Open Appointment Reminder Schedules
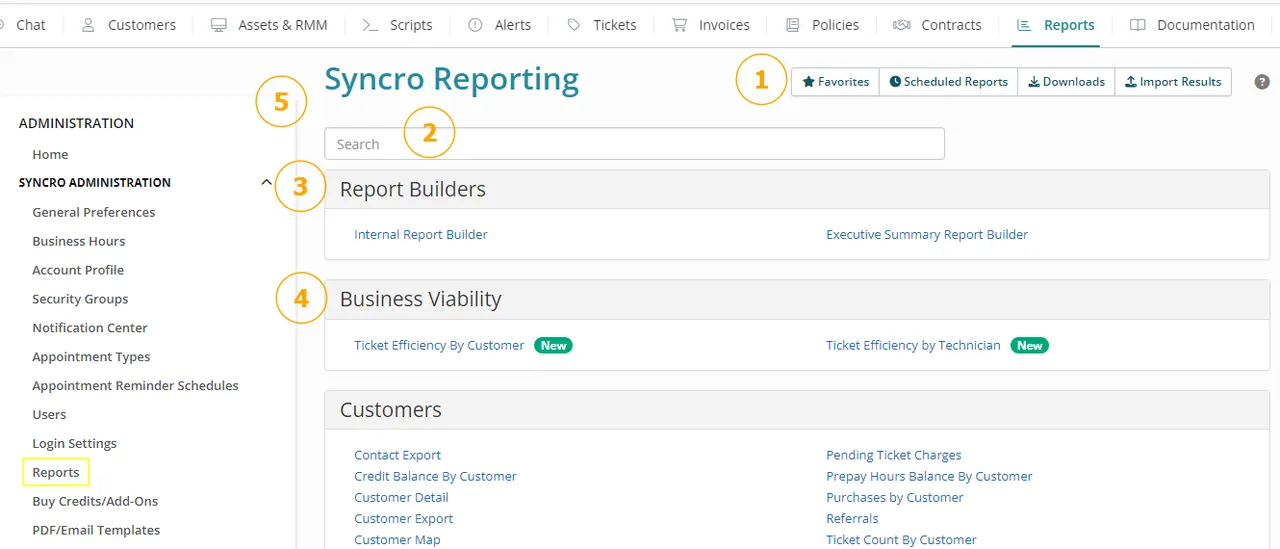The height and width of the screenshot is (549, 1280). click(x=135, y=386)
